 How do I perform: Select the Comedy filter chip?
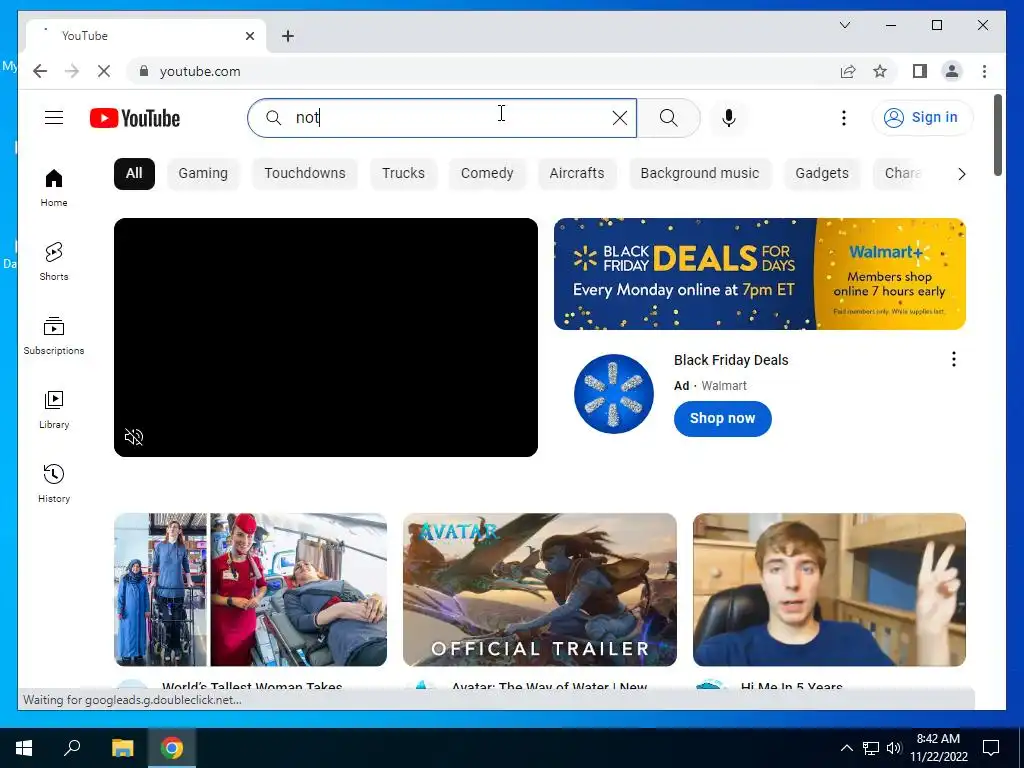pyautogui.click(x=487, y=174)
